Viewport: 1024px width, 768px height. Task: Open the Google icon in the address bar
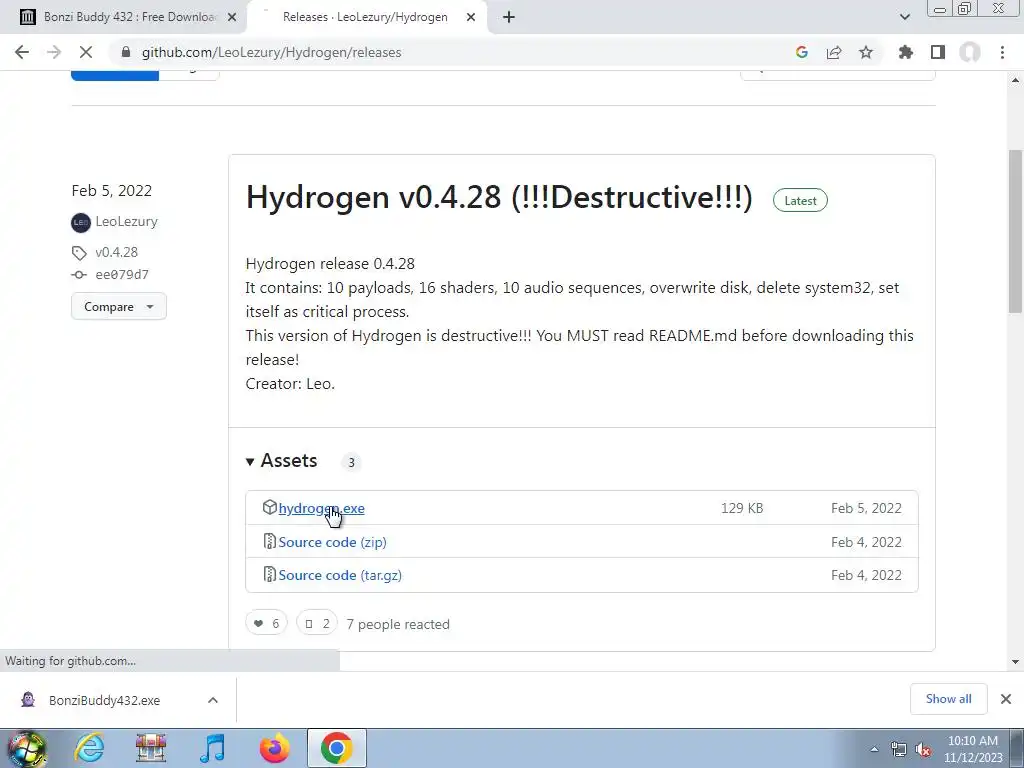coord(802,52)
